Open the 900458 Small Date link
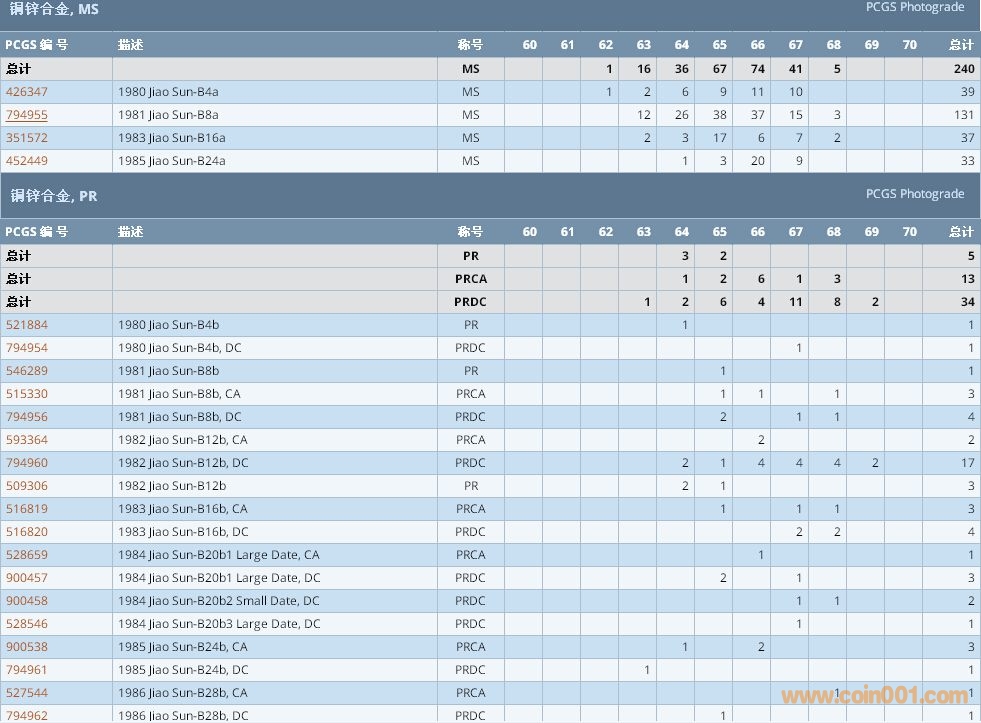Image resolution: width=981 pixels, height=723 pixels. [x=27, y=601]
